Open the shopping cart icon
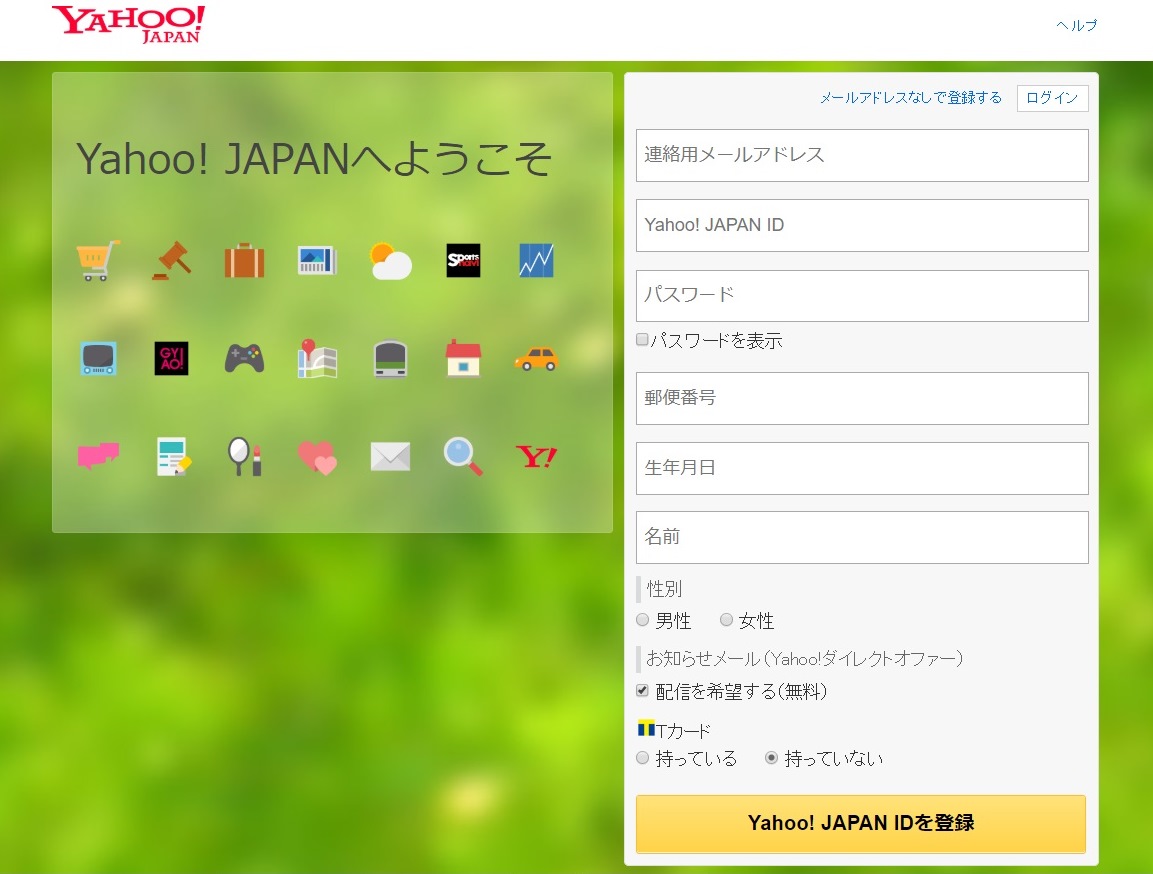Screen dimensions: 1153x874 98,260
